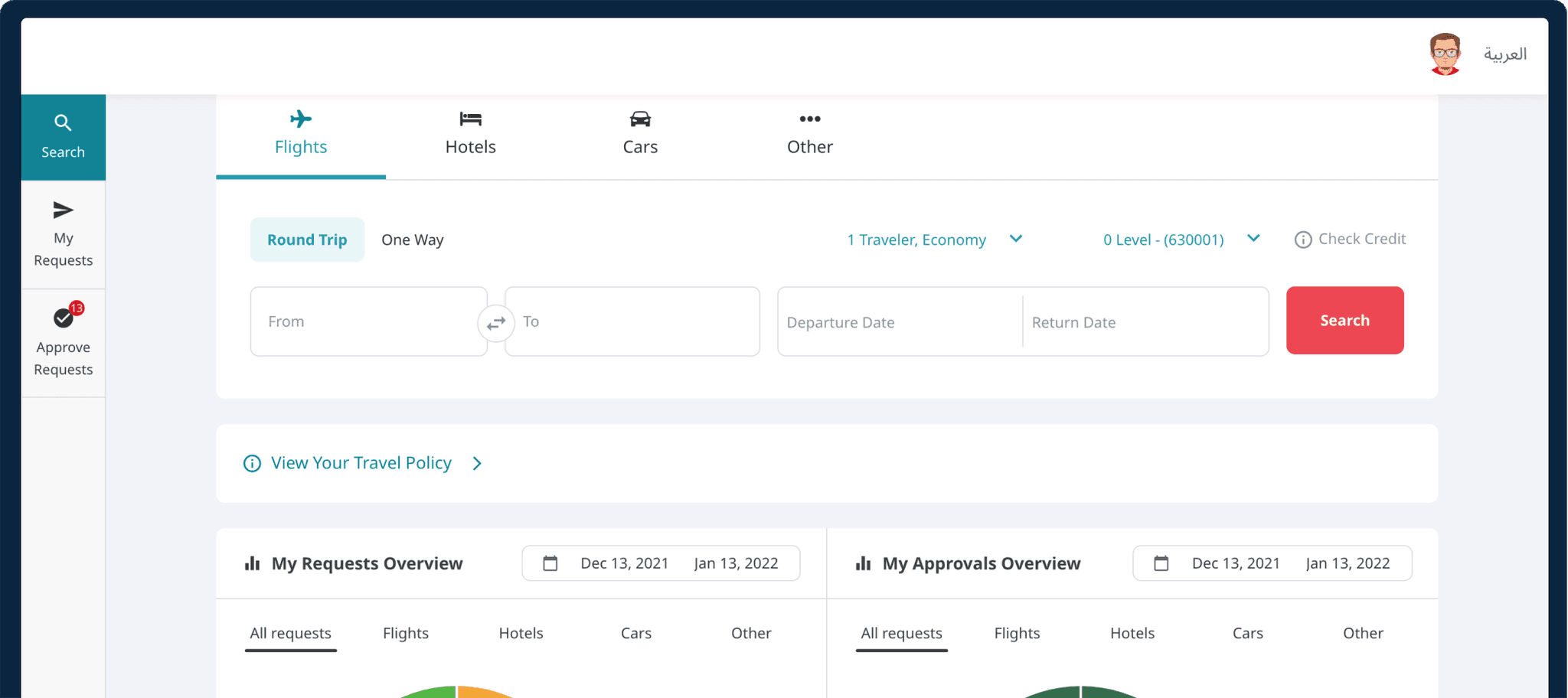1568x698 pixels.
Task: Open Approve Requests with 13 badge
Action: pos(63,343)
